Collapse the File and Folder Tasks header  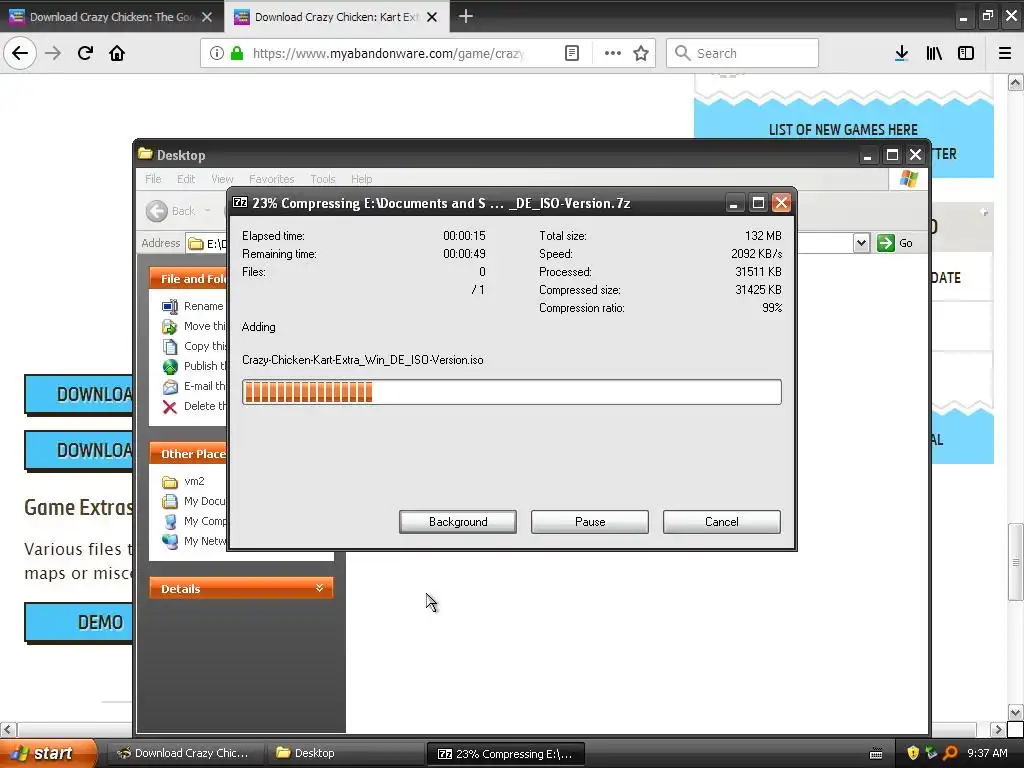[187, 278]
